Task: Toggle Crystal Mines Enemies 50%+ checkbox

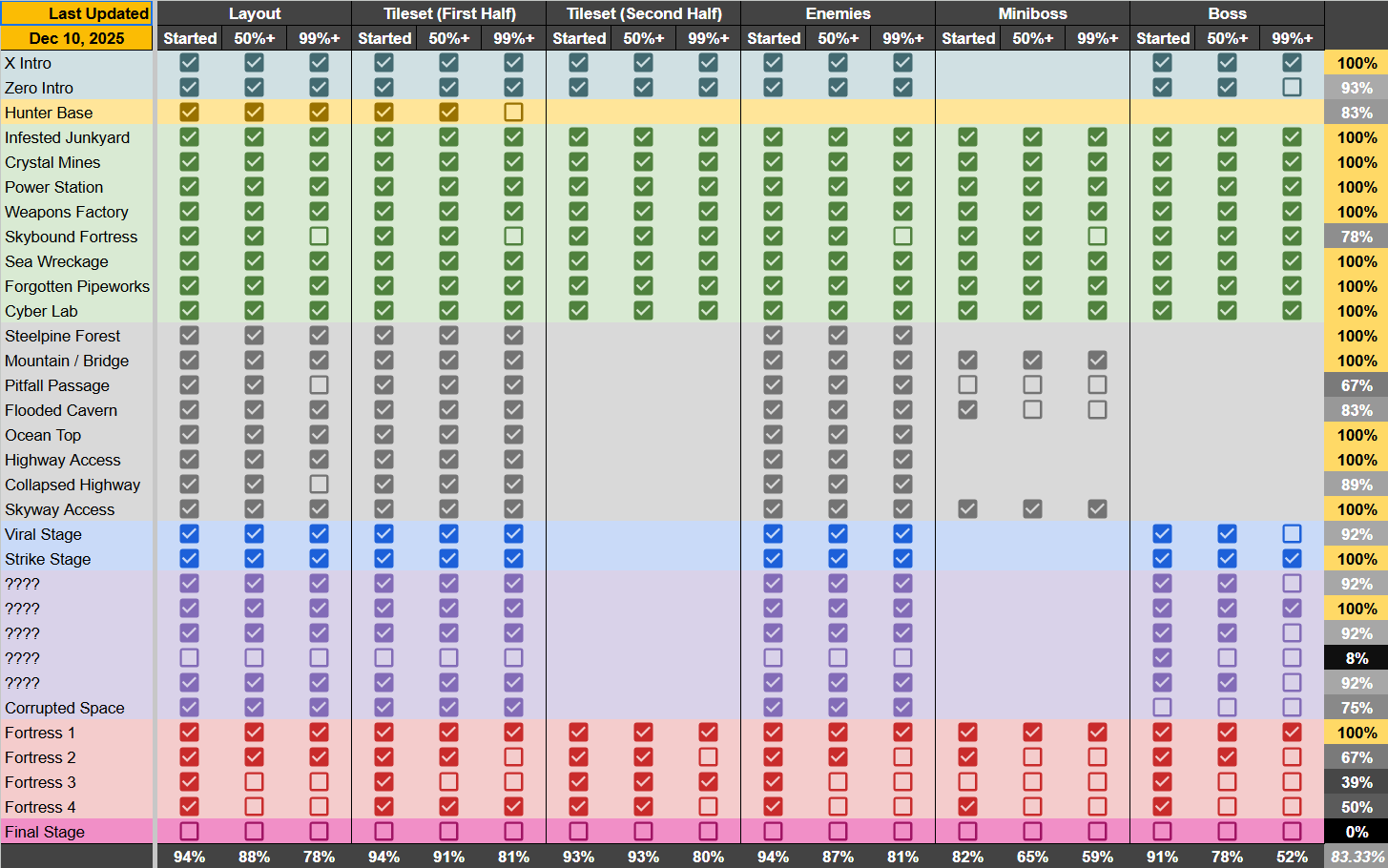Action: [838, 162]
